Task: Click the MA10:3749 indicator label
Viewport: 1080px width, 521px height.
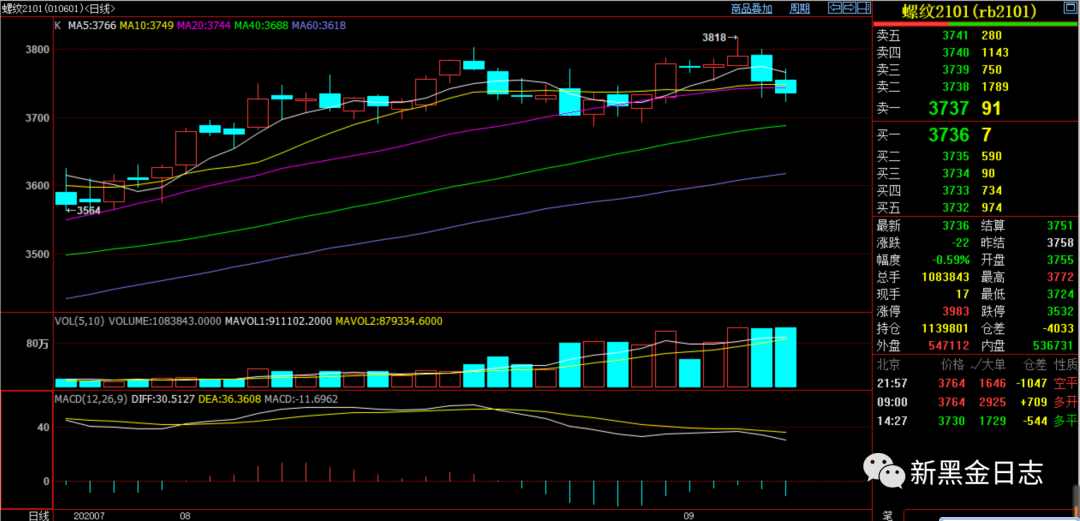Action: click(x=147, y=25)
